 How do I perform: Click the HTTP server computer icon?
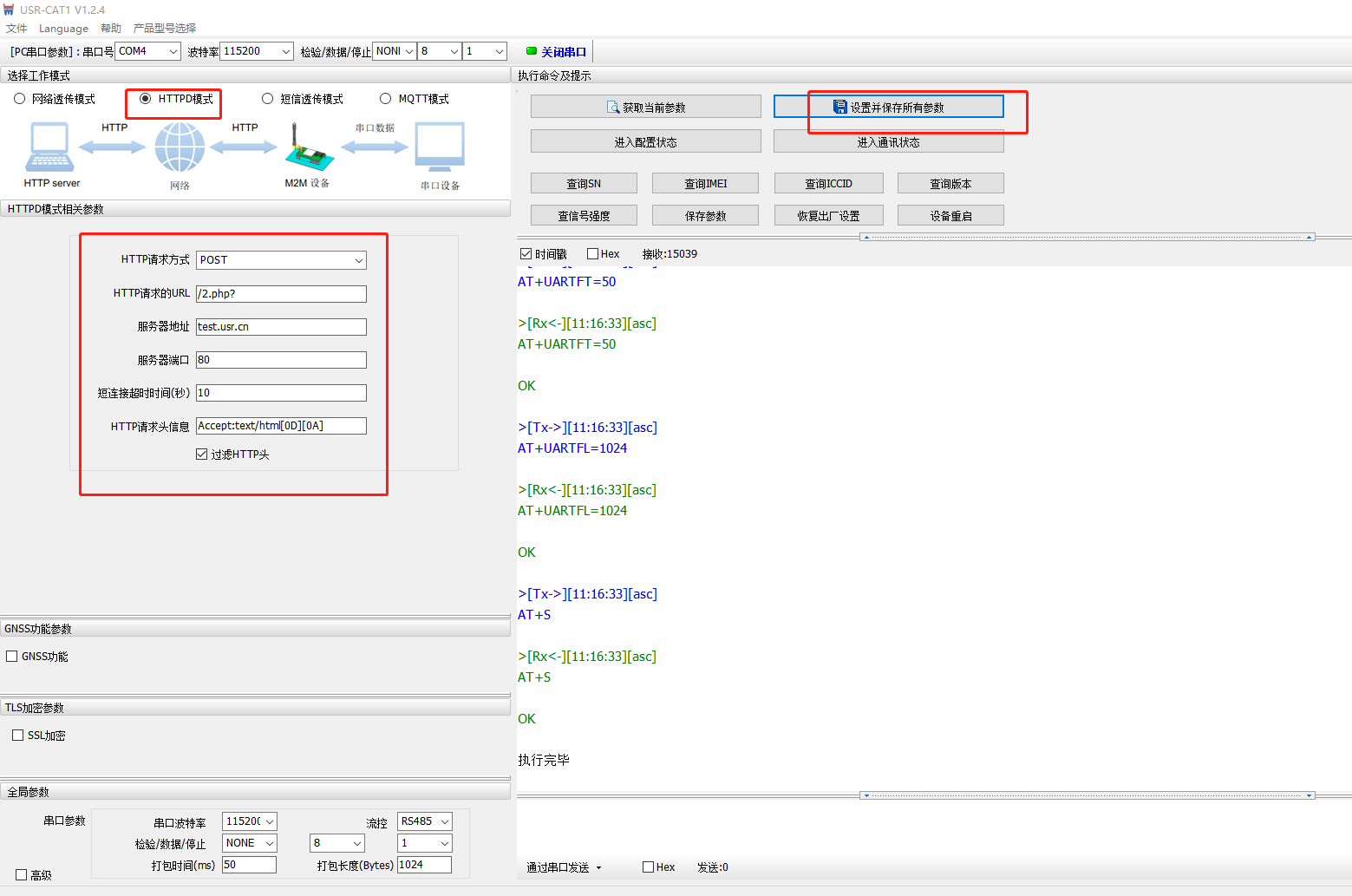pyautogui.click(x=50, y=147)
